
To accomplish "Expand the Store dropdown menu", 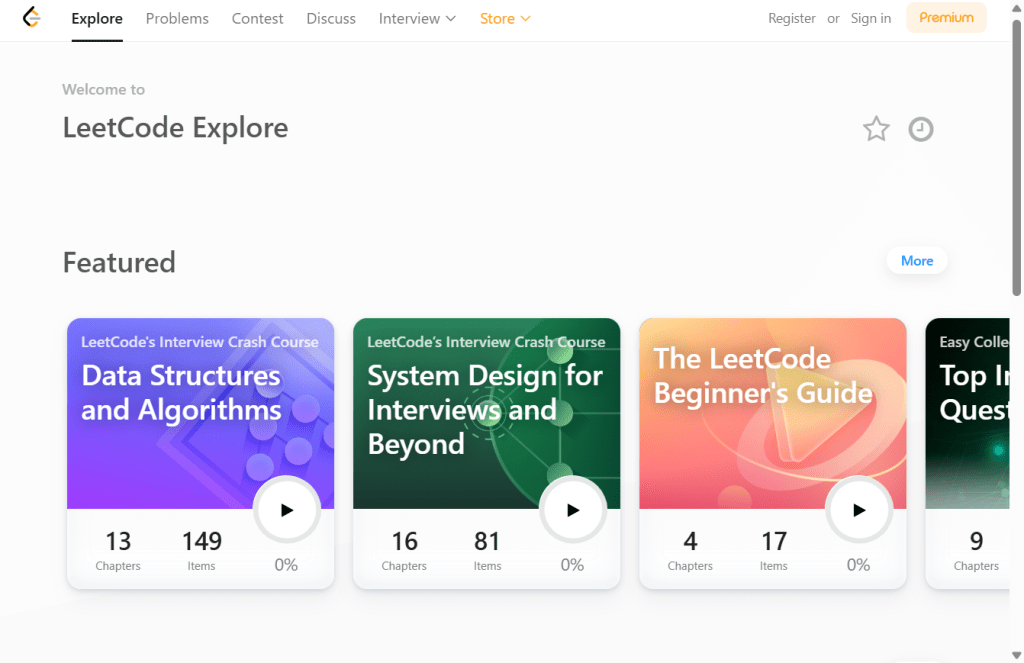I will click(505, 18).
